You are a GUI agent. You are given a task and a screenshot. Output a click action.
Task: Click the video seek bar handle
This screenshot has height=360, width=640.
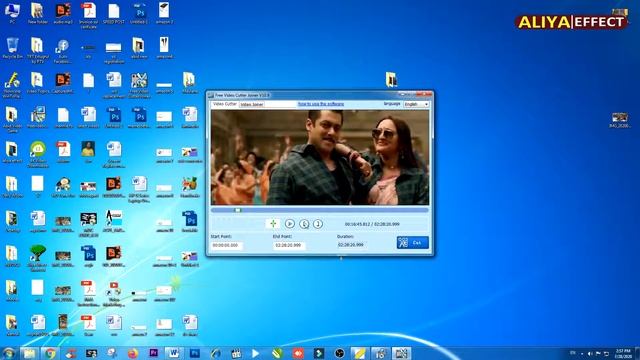click(238, 210)
